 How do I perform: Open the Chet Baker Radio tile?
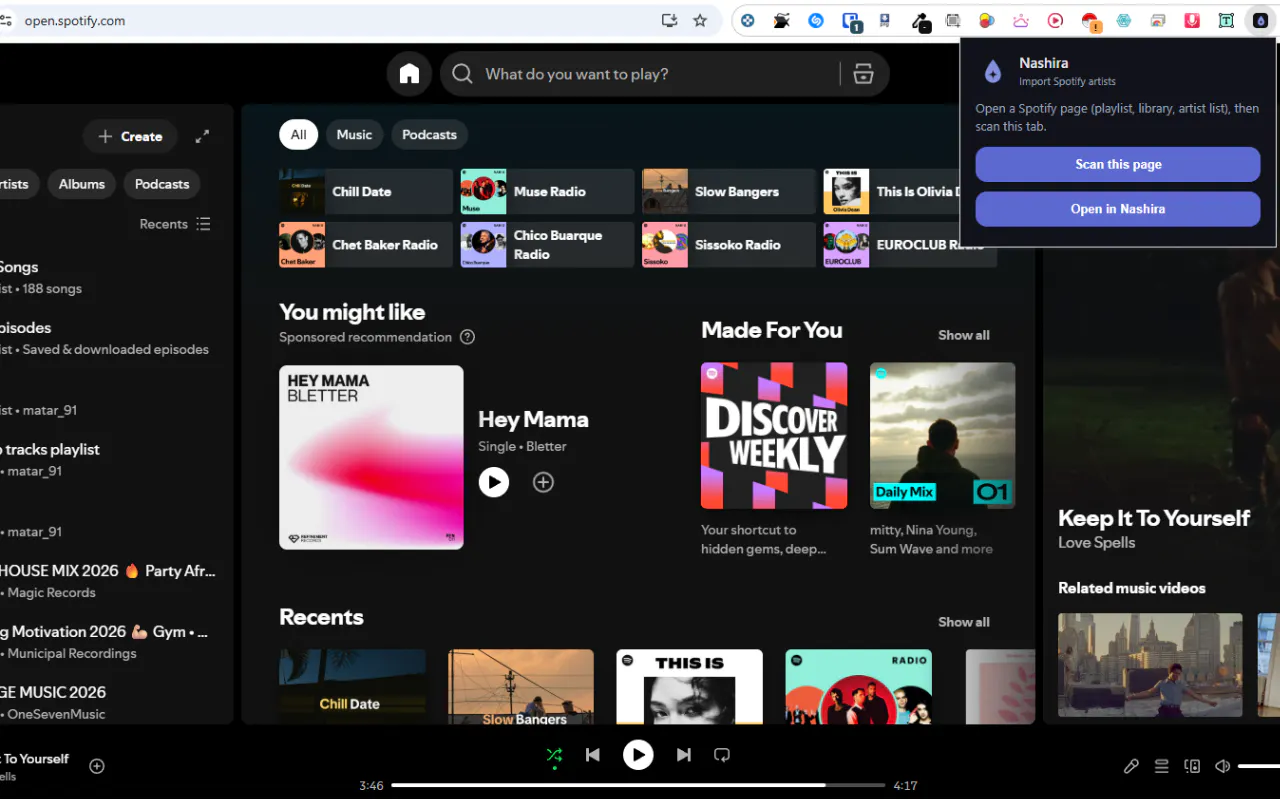(366, 244)
